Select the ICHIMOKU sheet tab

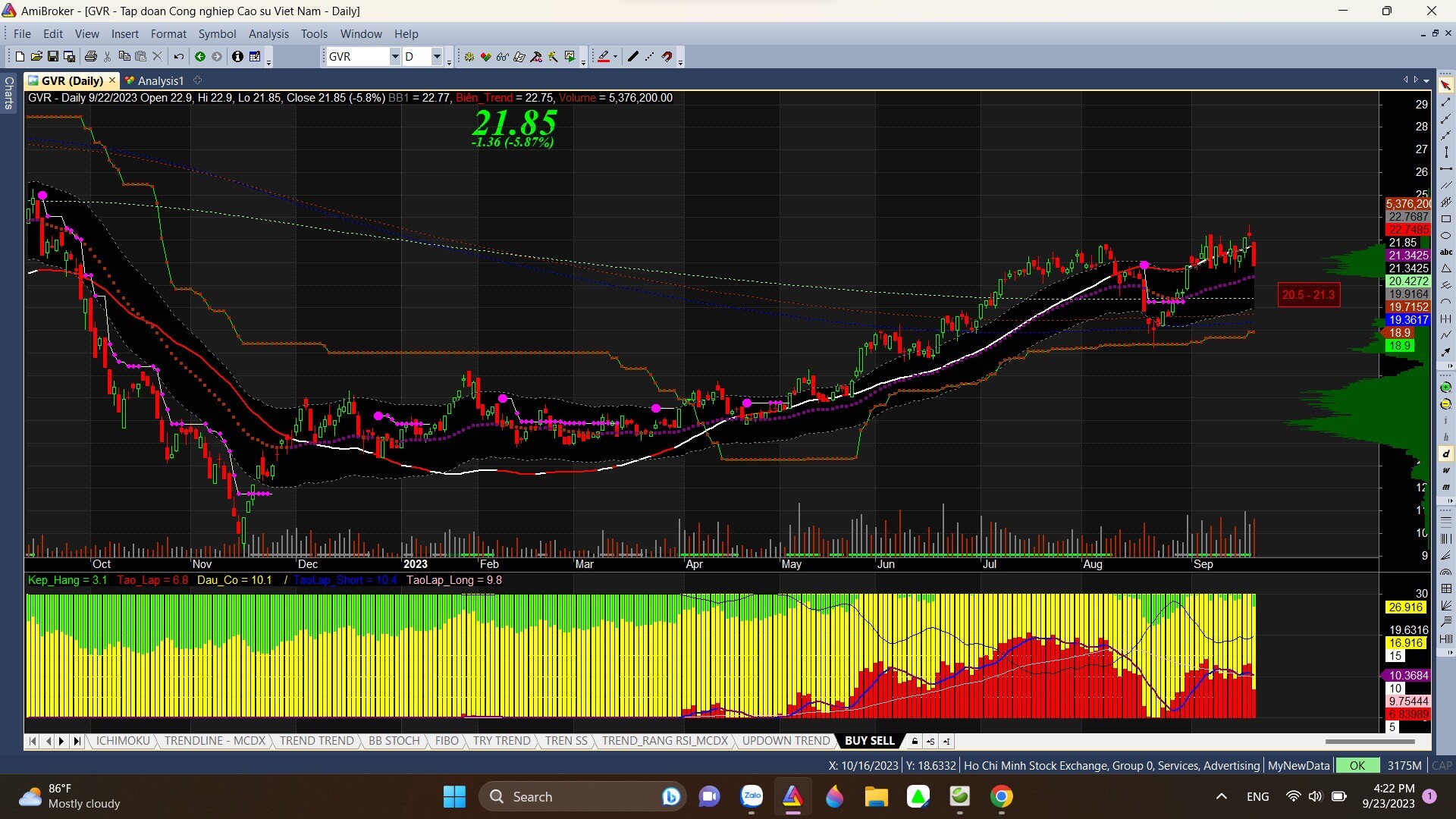[123, 741]
